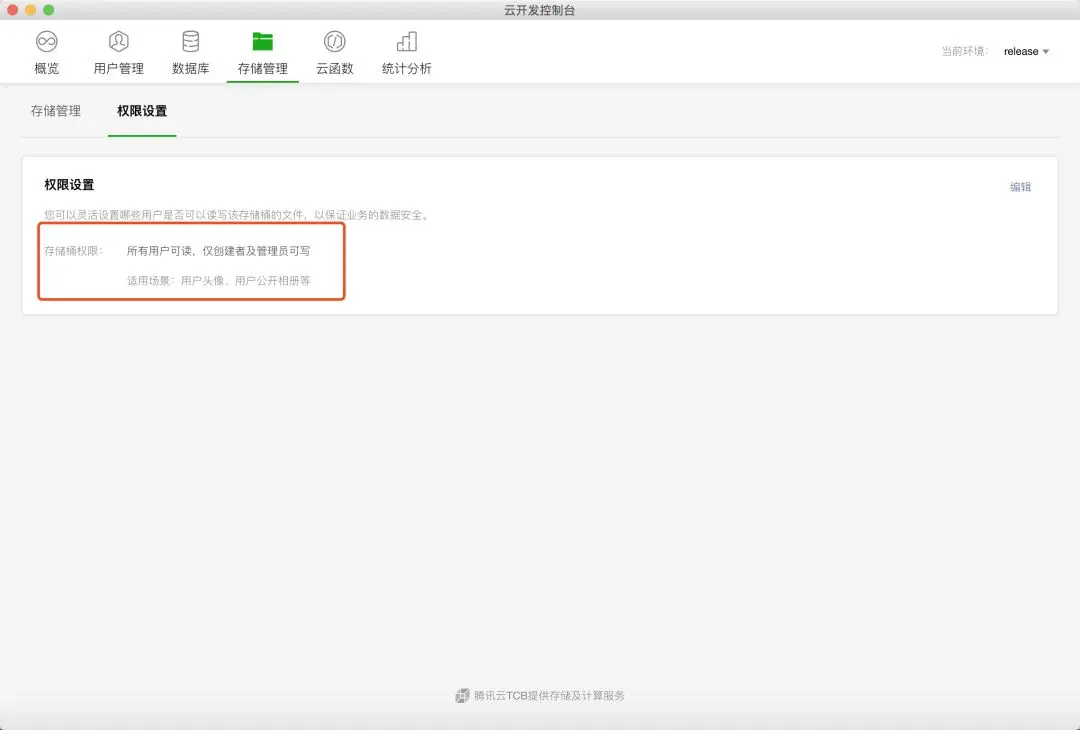Click the 存储桶权限 label
Viewport: 1080px width, 730px height.
click(73, 251)
